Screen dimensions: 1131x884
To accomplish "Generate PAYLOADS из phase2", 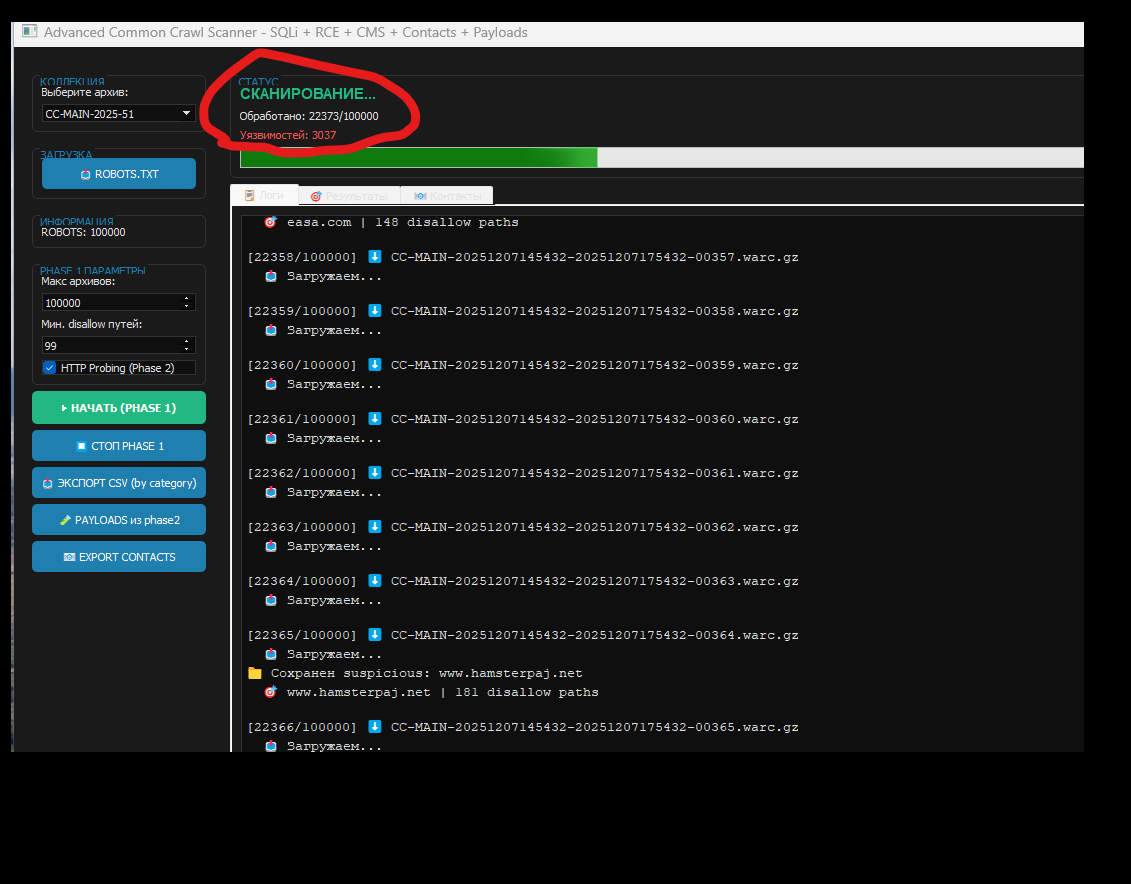I will click(x=119, y=520).
